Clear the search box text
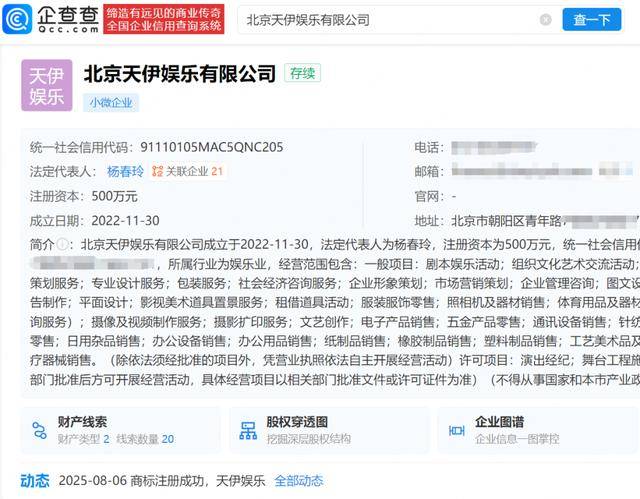The height and width of the screenshot is (499, 640). tap(545, 20)
